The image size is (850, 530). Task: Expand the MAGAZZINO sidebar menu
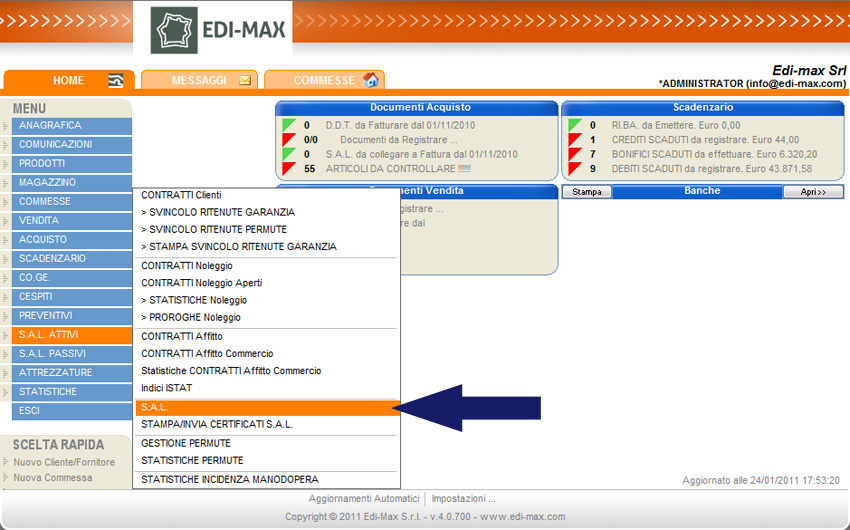[x=72, y=183]
